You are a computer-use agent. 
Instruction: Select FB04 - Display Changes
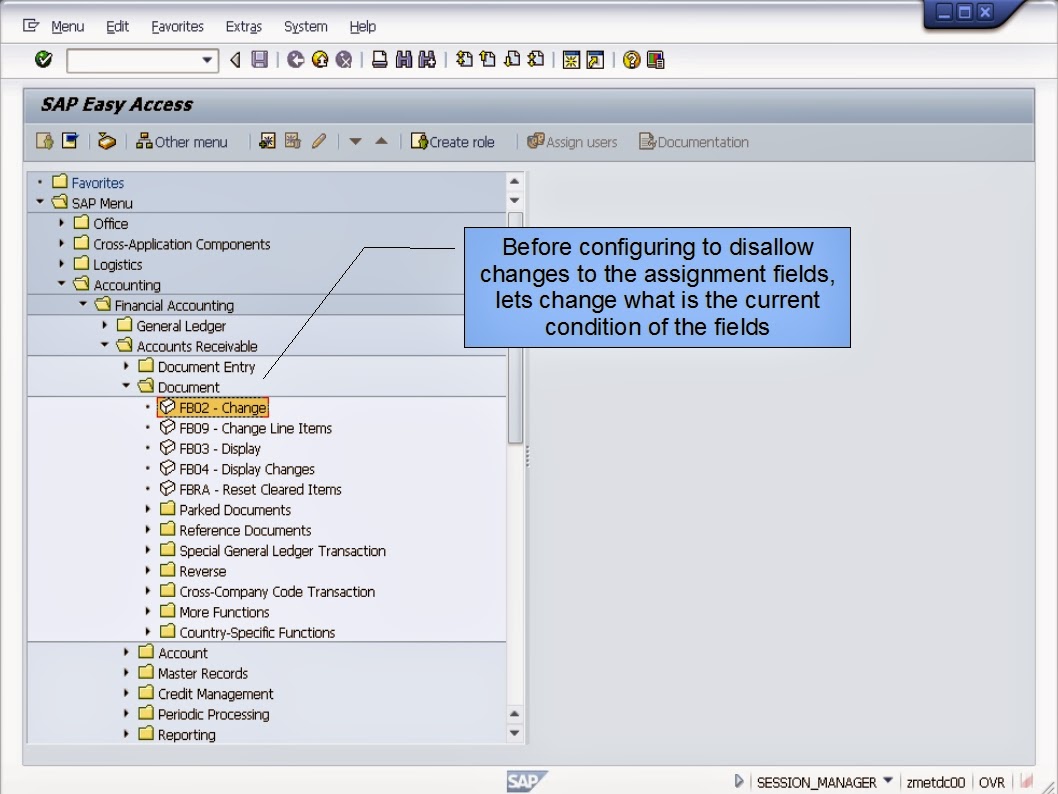(237, 469)
